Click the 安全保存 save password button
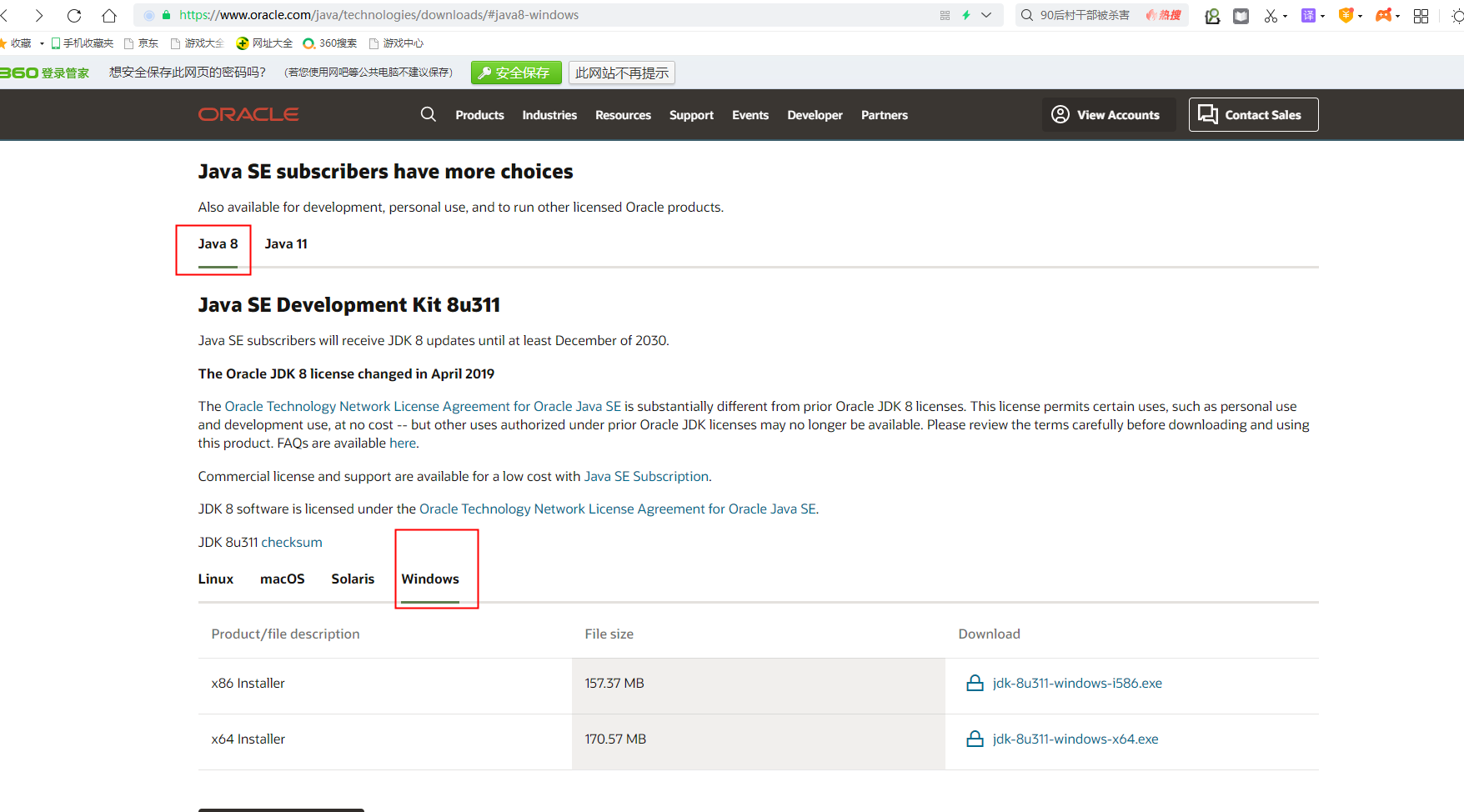This screenshot has width=1464, height=812. [516, 73]
